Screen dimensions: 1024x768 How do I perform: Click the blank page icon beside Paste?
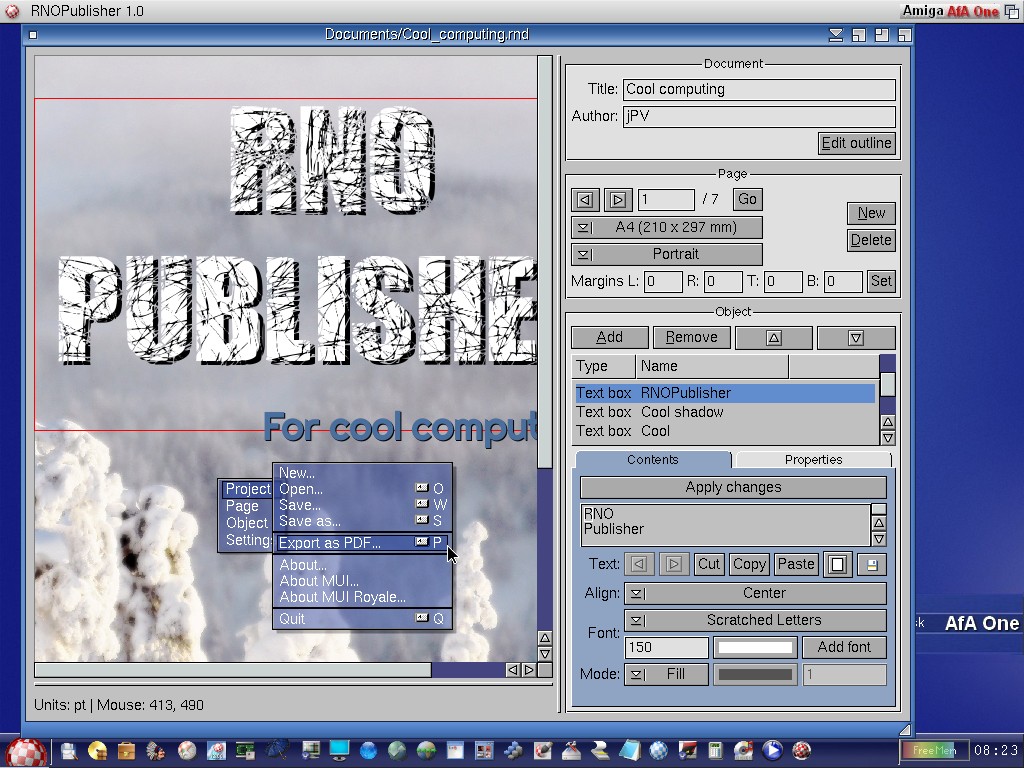point(838,564)
